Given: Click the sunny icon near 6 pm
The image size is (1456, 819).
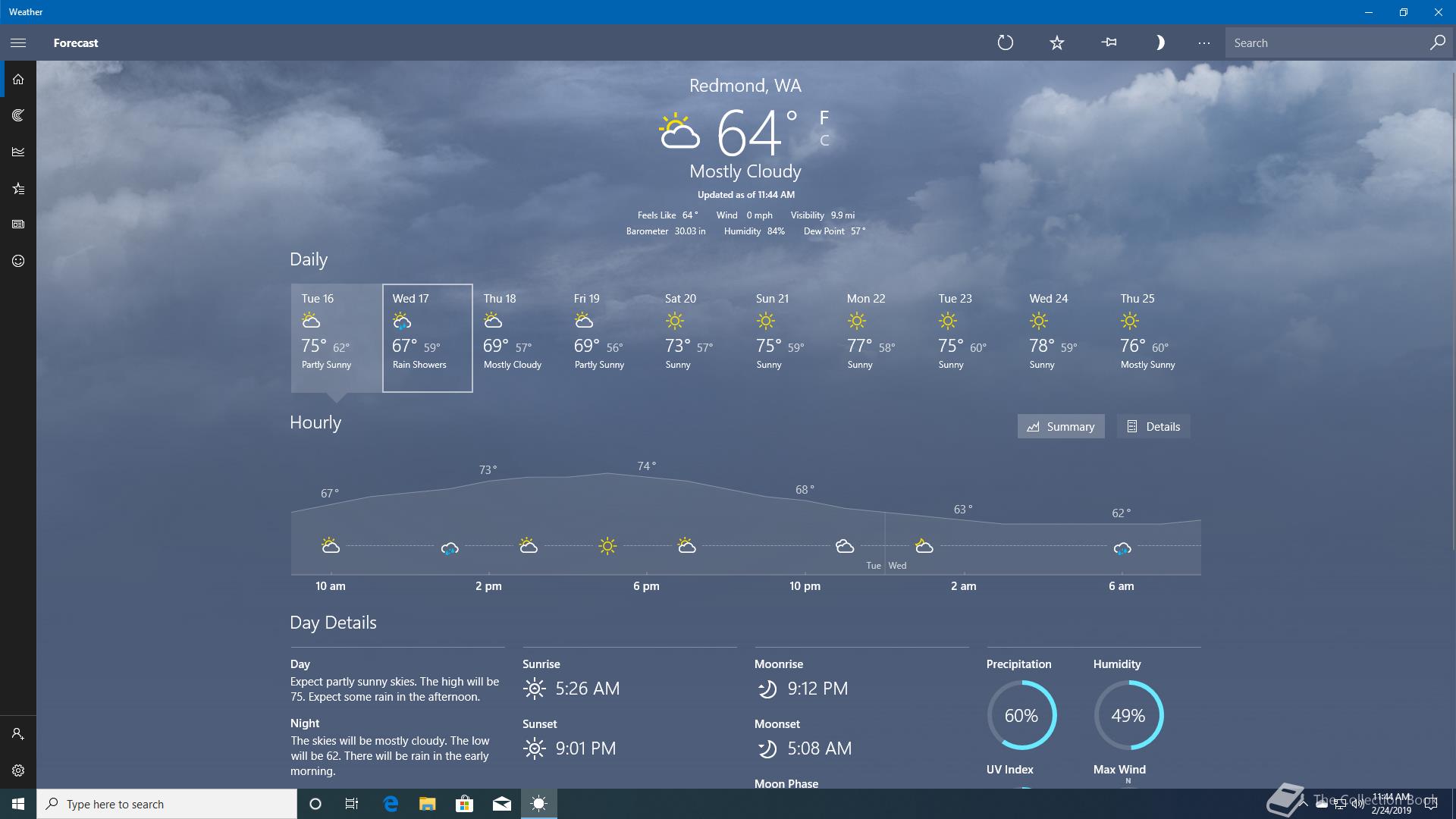Looking at the screenshot, I should 607,545.
